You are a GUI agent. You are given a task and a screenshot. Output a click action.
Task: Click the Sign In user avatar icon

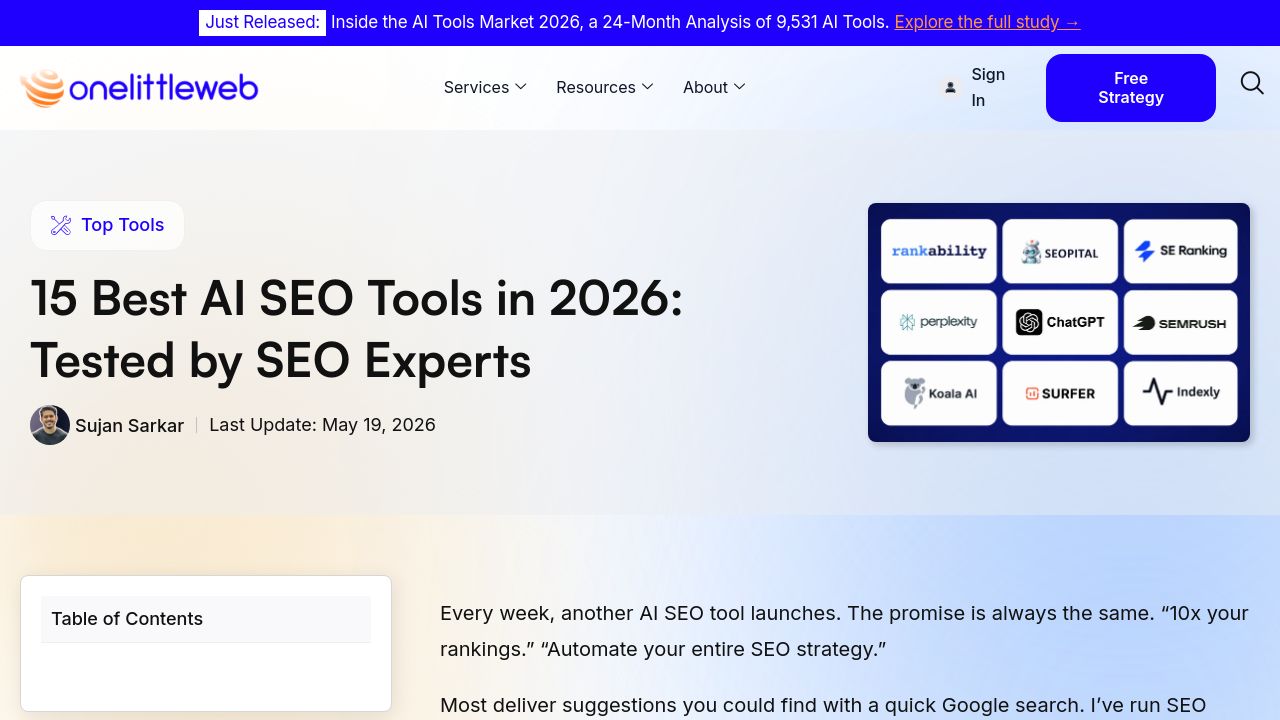tap(951, 88)
